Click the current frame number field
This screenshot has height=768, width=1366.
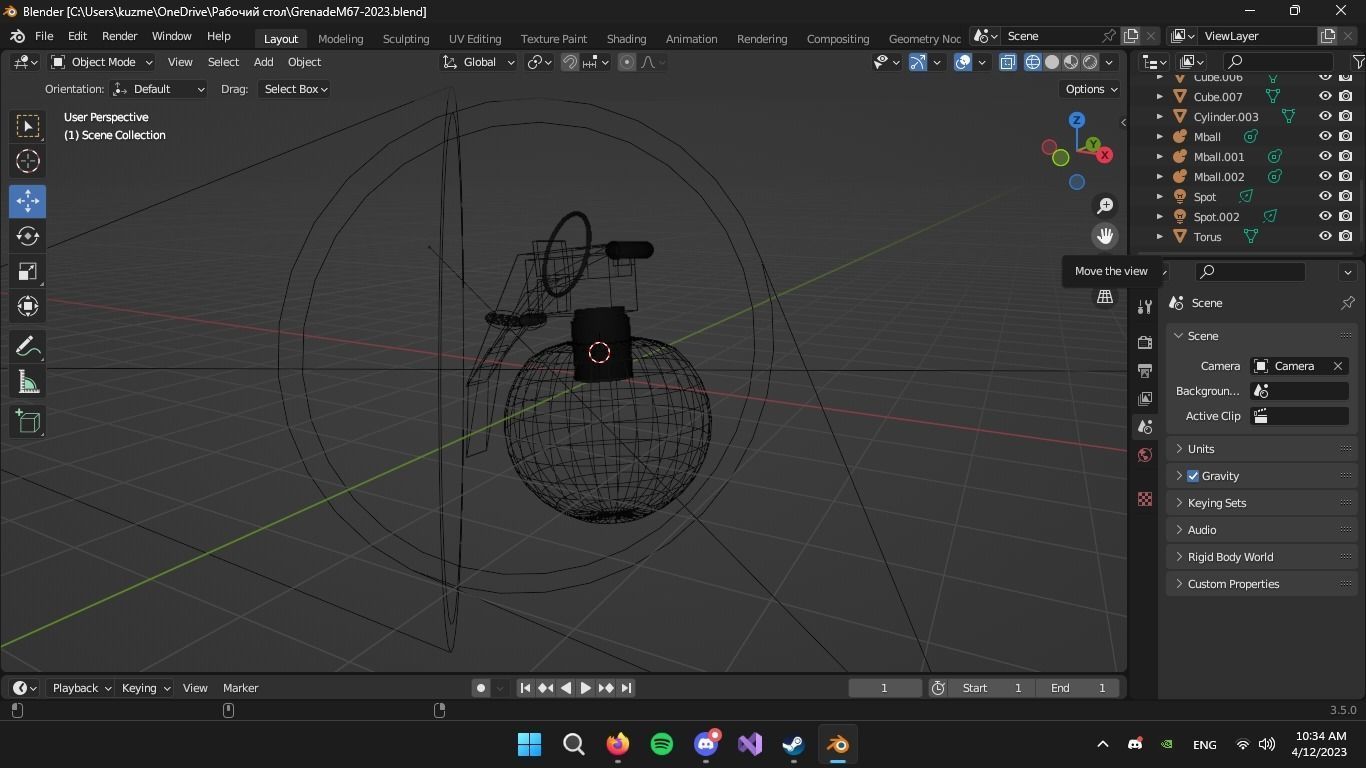point(884,688)
